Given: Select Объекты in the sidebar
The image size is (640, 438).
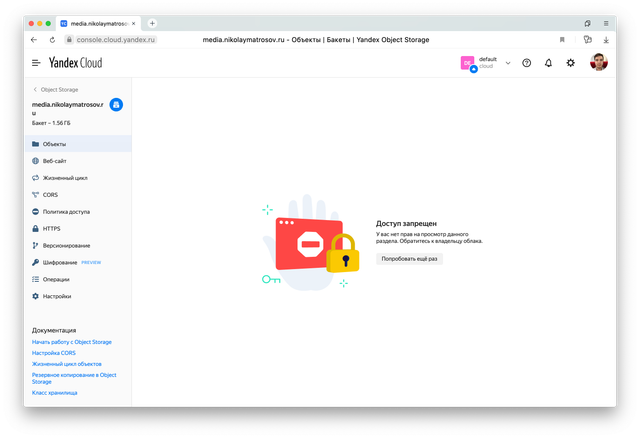Looking at the screenshot, I should click(54, 144).
